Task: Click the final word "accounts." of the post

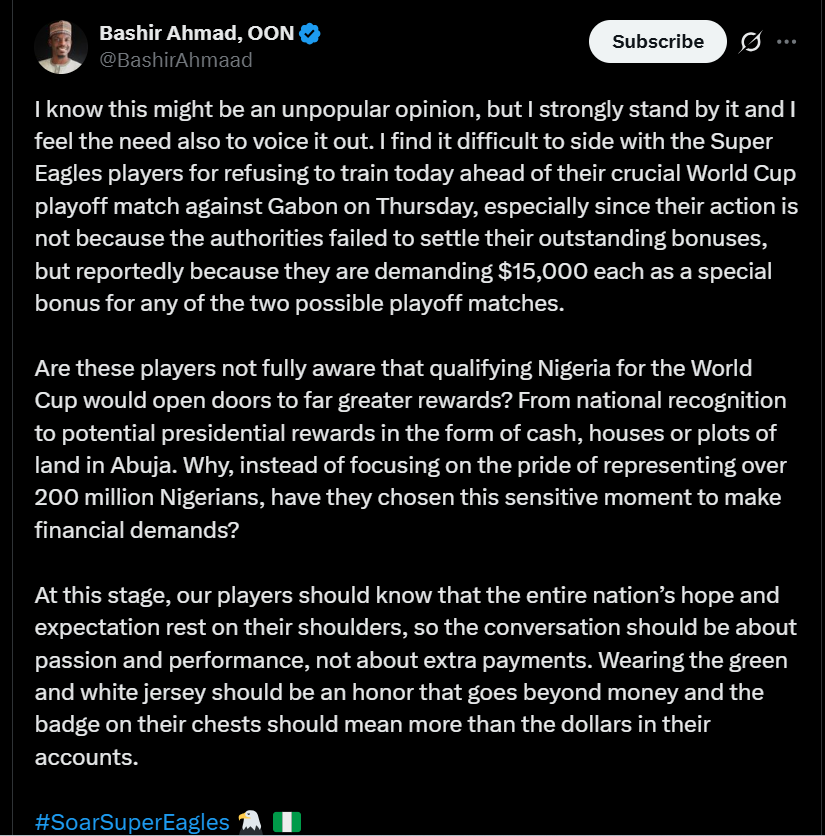Action: (x=86, y=756)
